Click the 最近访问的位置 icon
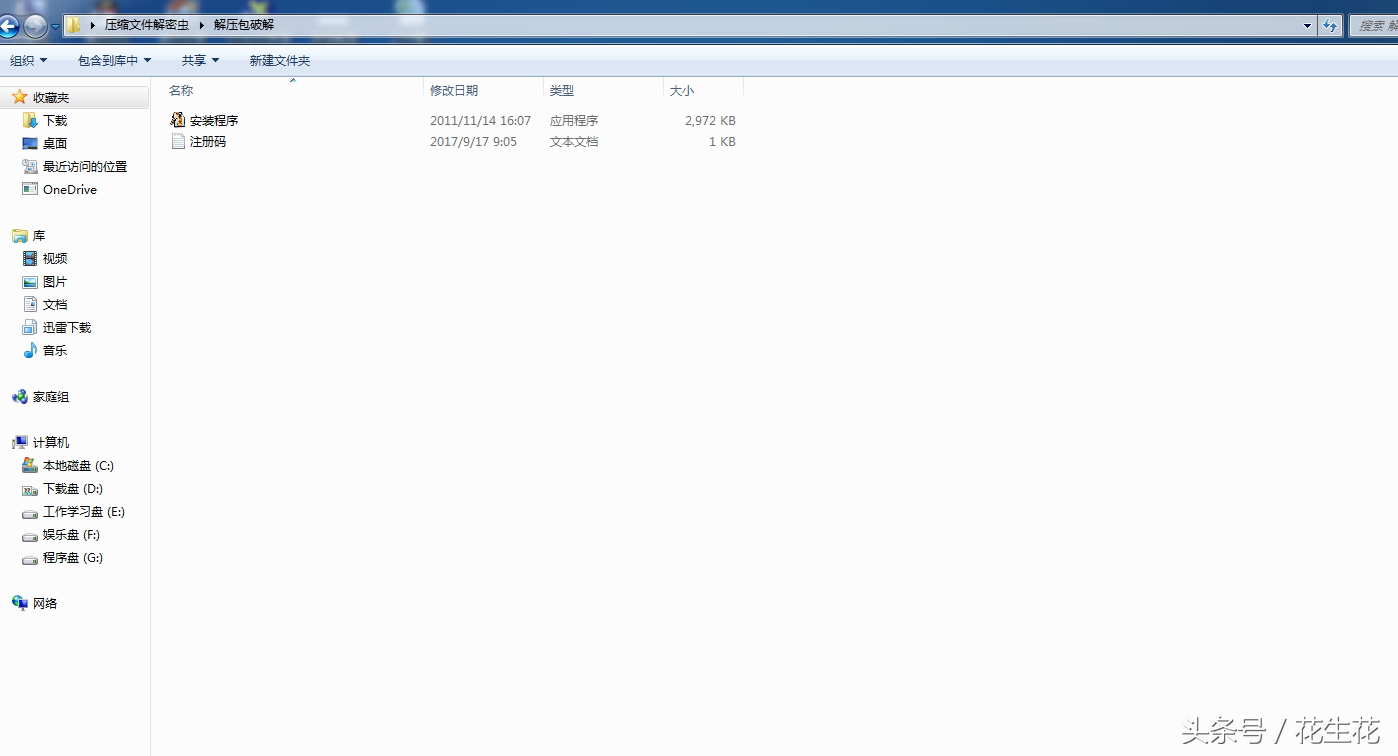The width and height of the screenshot is (1398, 756). tap(30, 167)
